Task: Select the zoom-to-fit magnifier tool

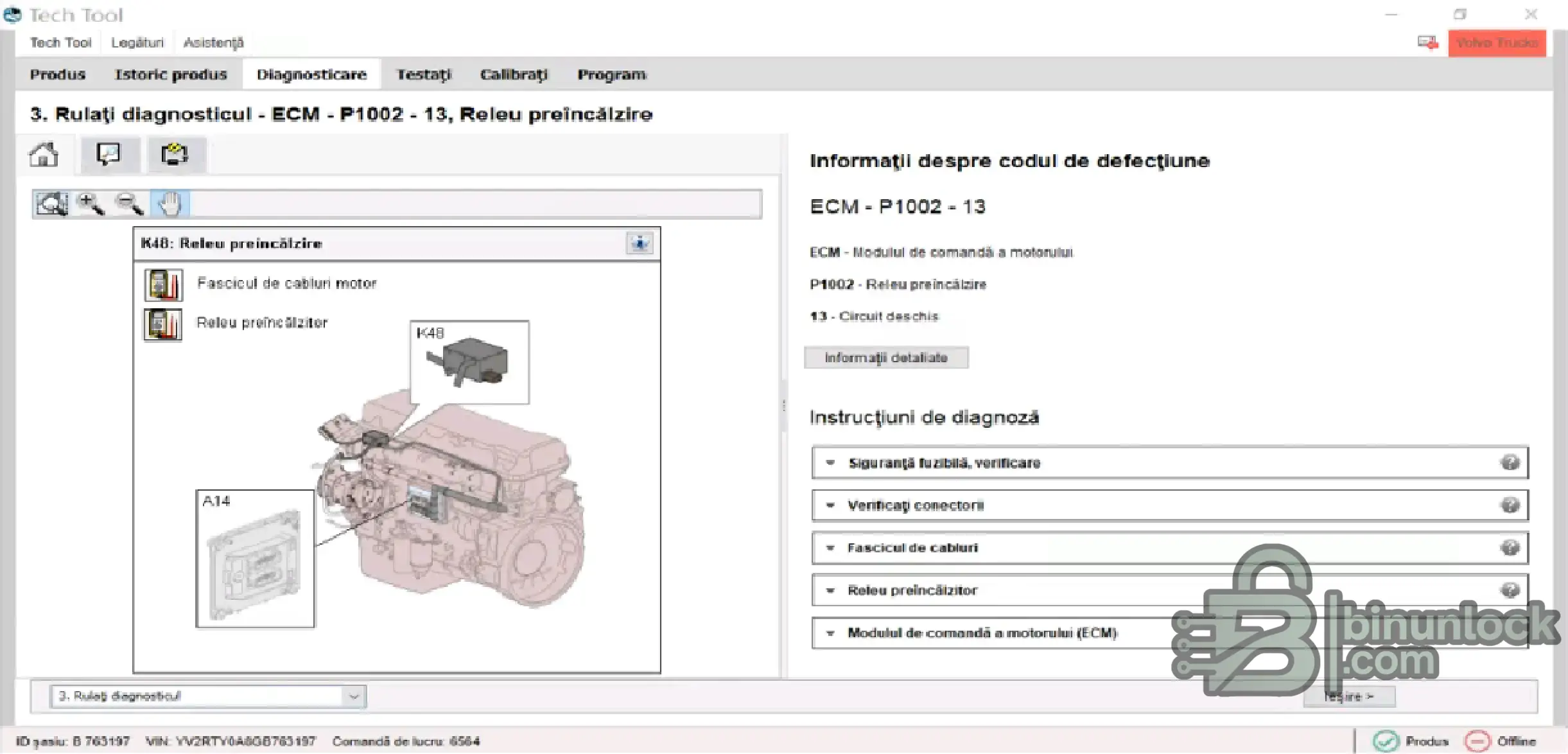Action: 51,204
